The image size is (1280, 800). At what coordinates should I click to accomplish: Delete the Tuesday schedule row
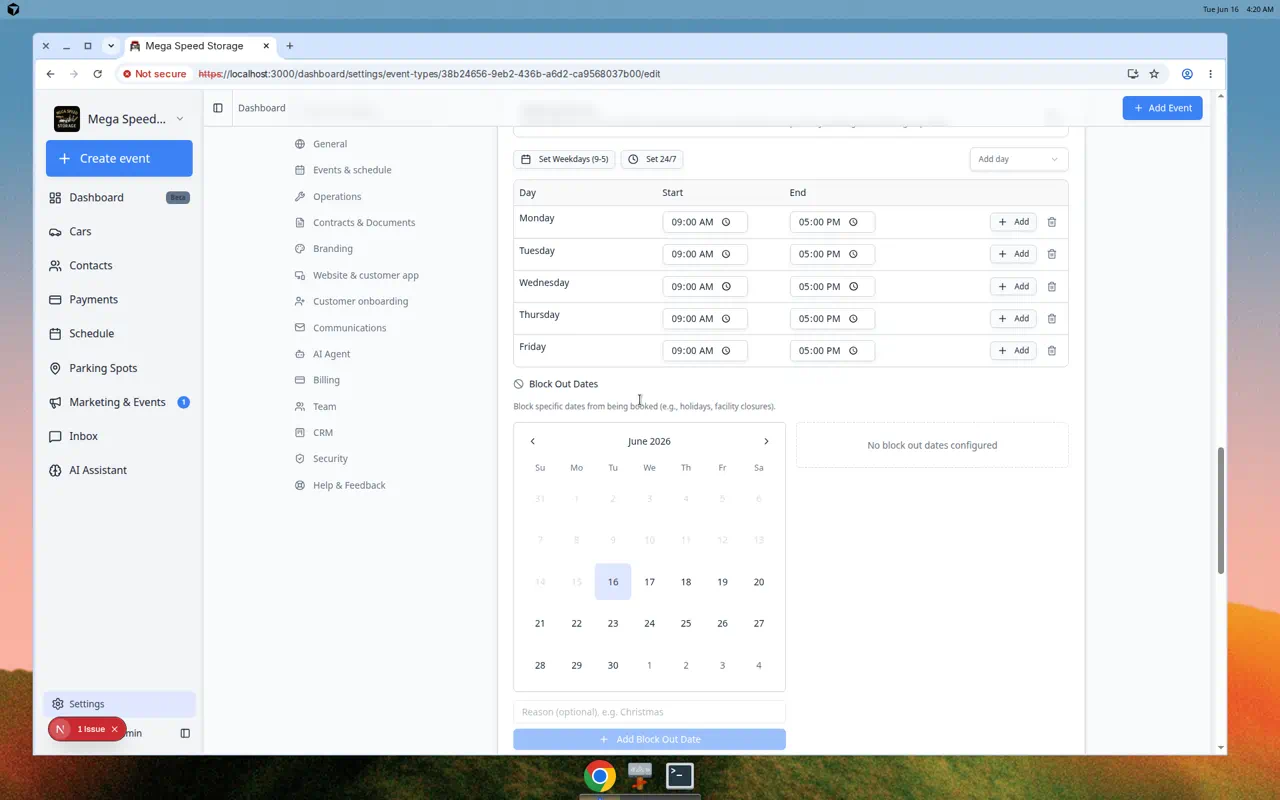(x=1051, y=254)
